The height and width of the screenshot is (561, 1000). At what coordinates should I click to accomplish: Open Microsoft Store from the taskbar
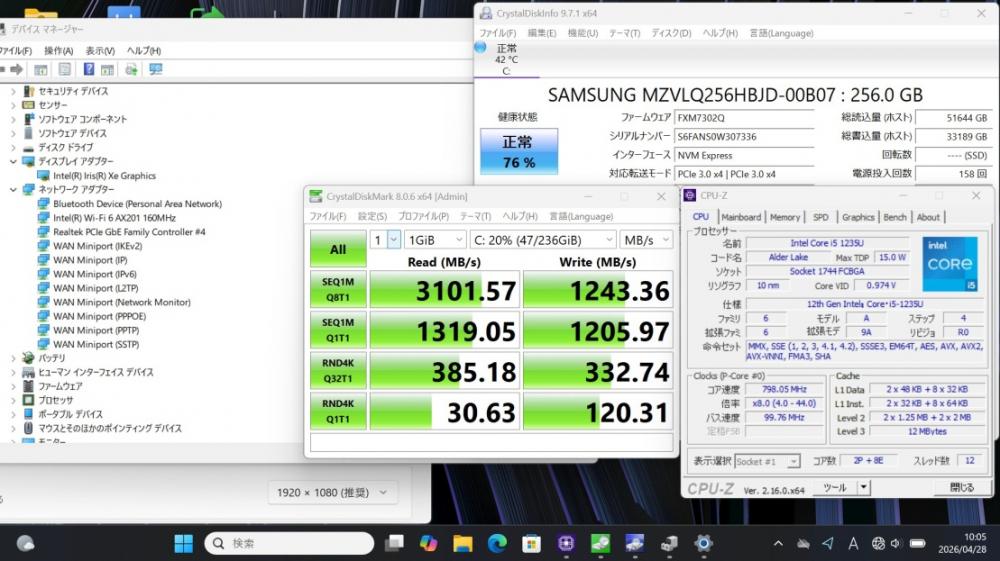pyautogui.click(x=531, y=543)
